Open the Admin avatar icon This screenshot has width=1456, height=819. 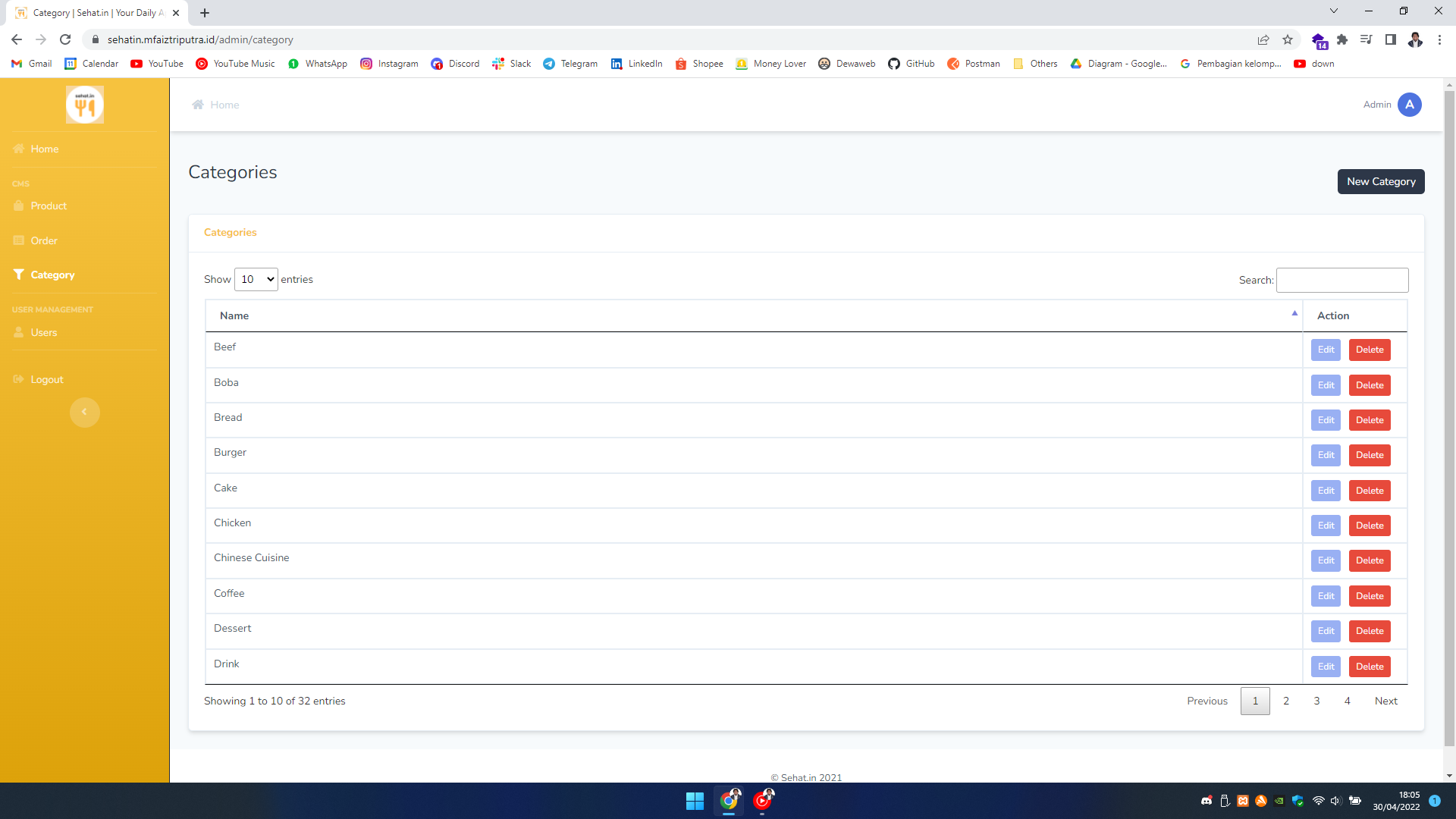tap(1409, 105)
